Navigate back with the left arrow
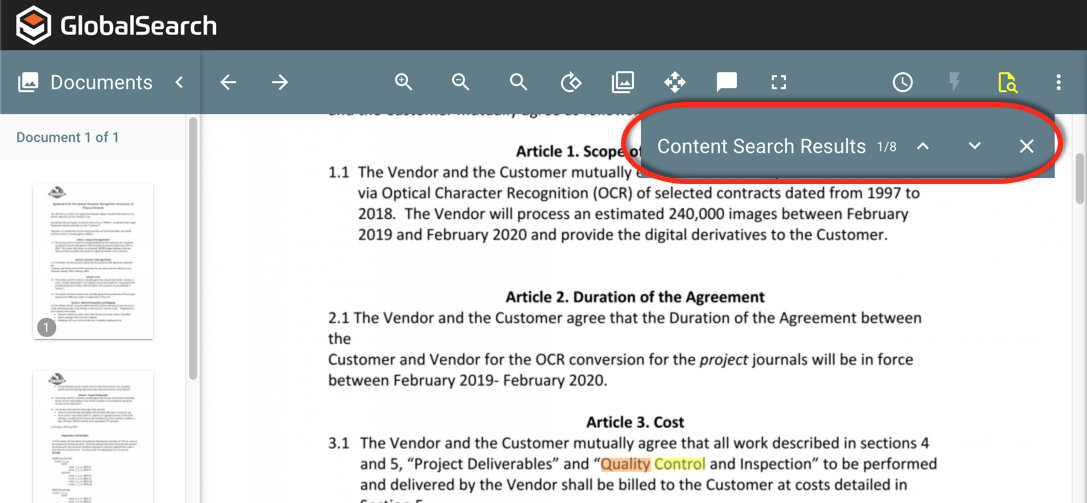Screen dimensions: 1087x503 tap(229, 82)
